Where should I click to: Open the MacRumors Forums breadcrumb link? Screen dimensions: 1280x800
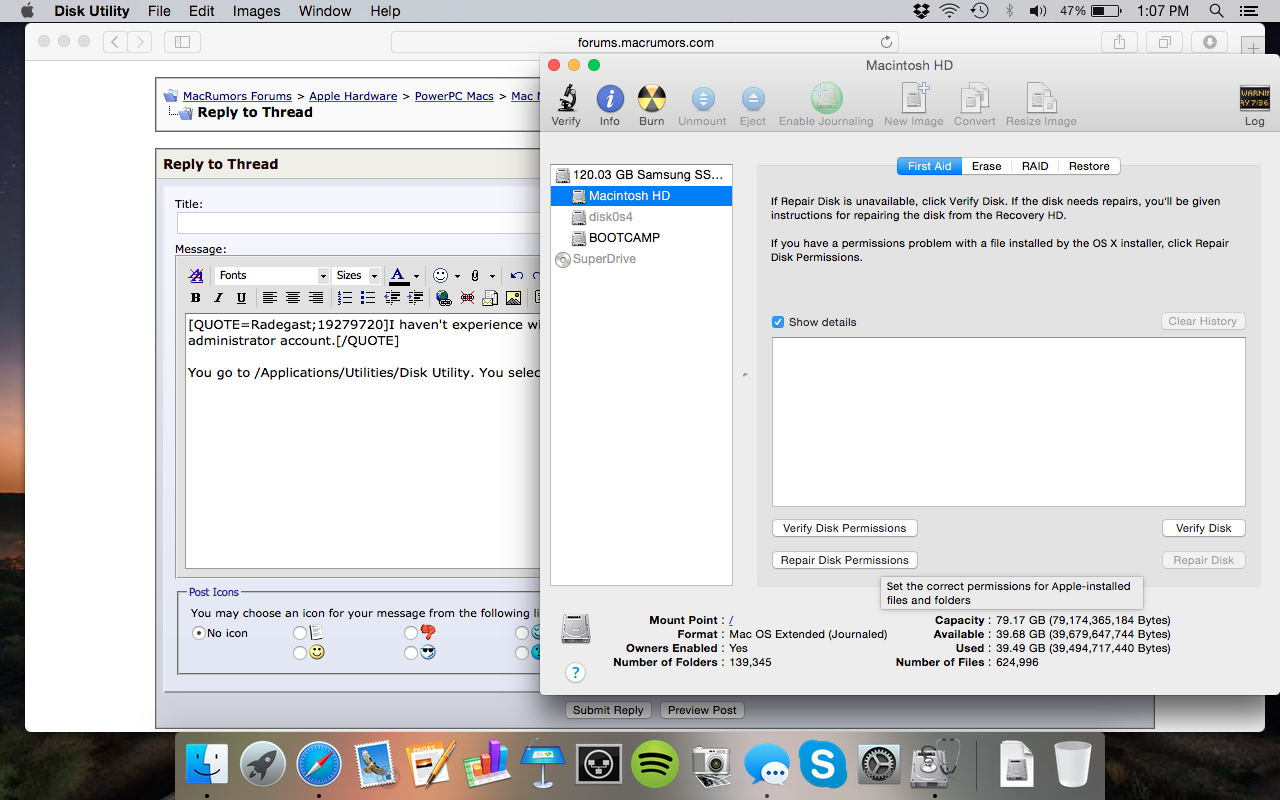(x=237, y=96)
